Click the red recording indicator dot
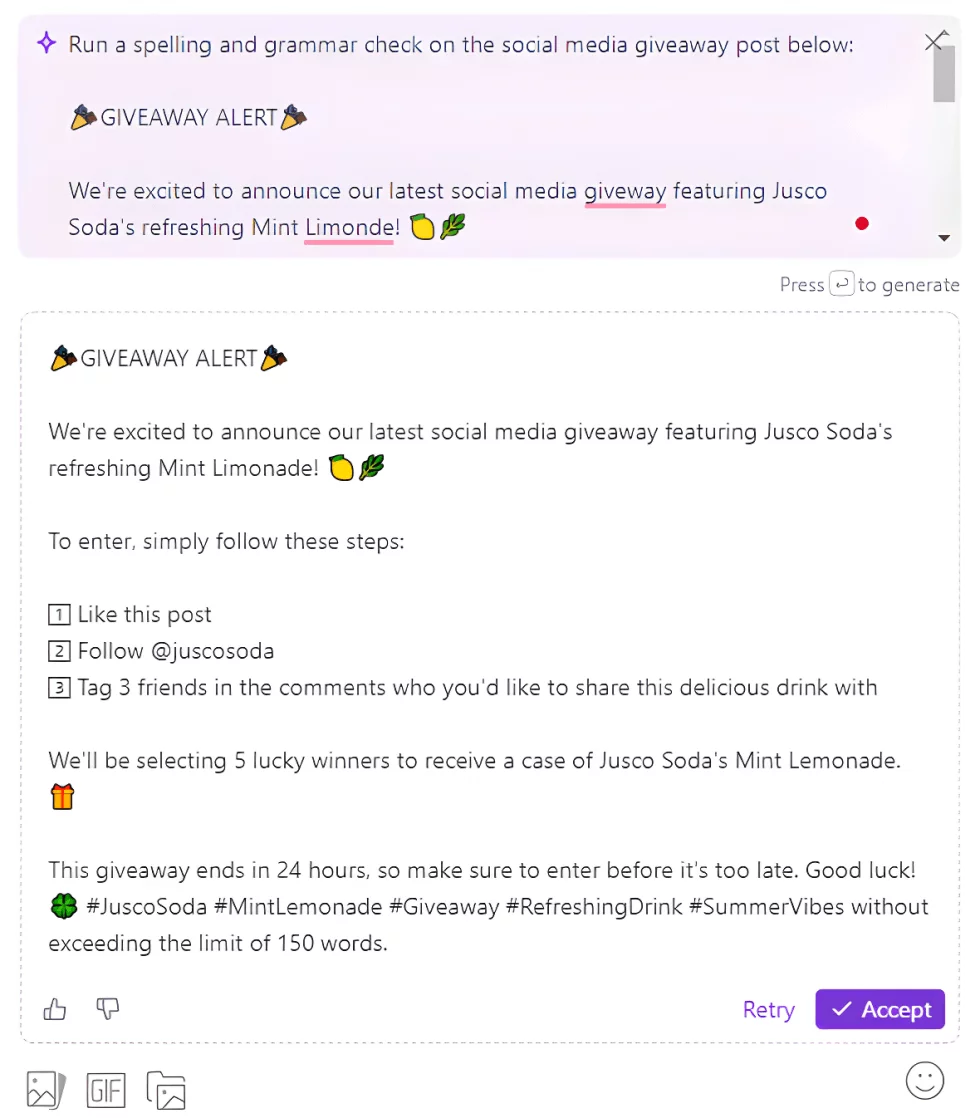The image size is (980, 1118). pyautogui.click(x=862, y=223)
